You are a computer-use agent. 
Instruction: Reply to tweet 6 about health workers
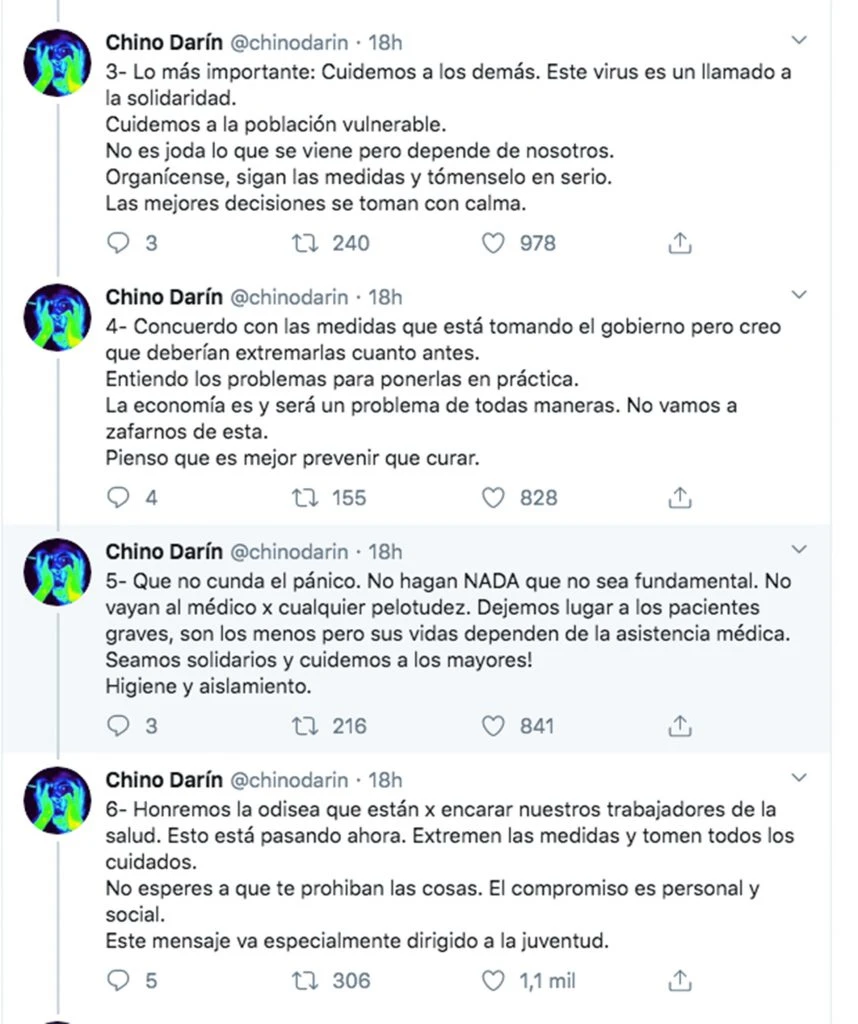119,980
